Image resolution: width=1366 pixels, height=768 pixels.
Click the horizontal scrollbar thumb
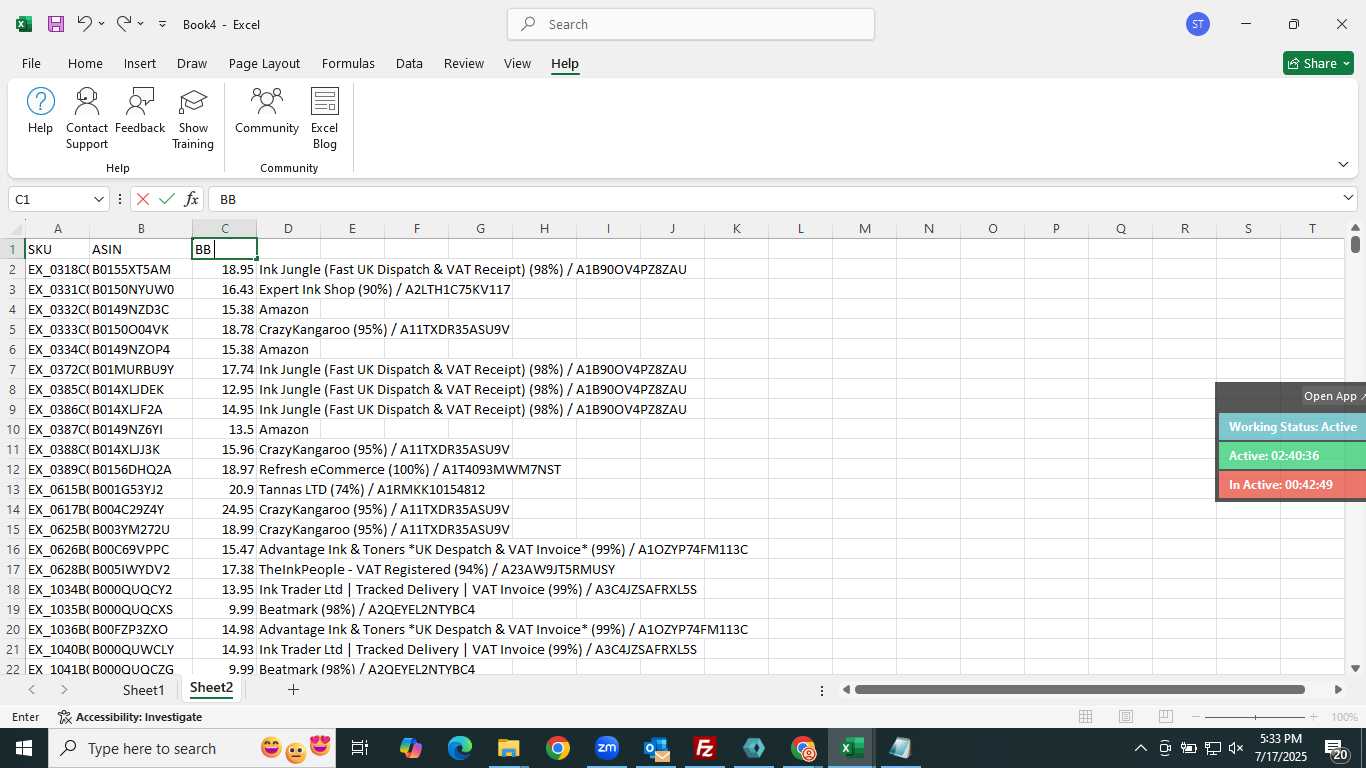click(x=1080, y=689)
